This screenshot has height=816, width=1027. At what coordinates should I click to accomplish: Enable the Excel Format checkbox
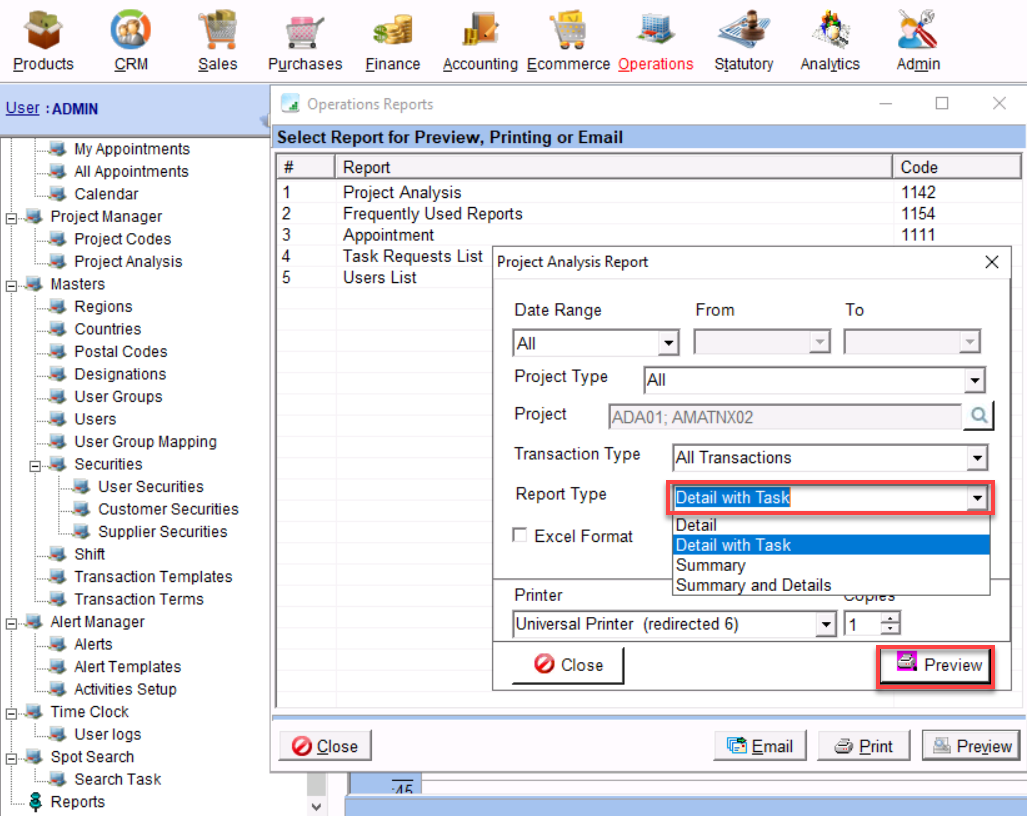(520, 536)
